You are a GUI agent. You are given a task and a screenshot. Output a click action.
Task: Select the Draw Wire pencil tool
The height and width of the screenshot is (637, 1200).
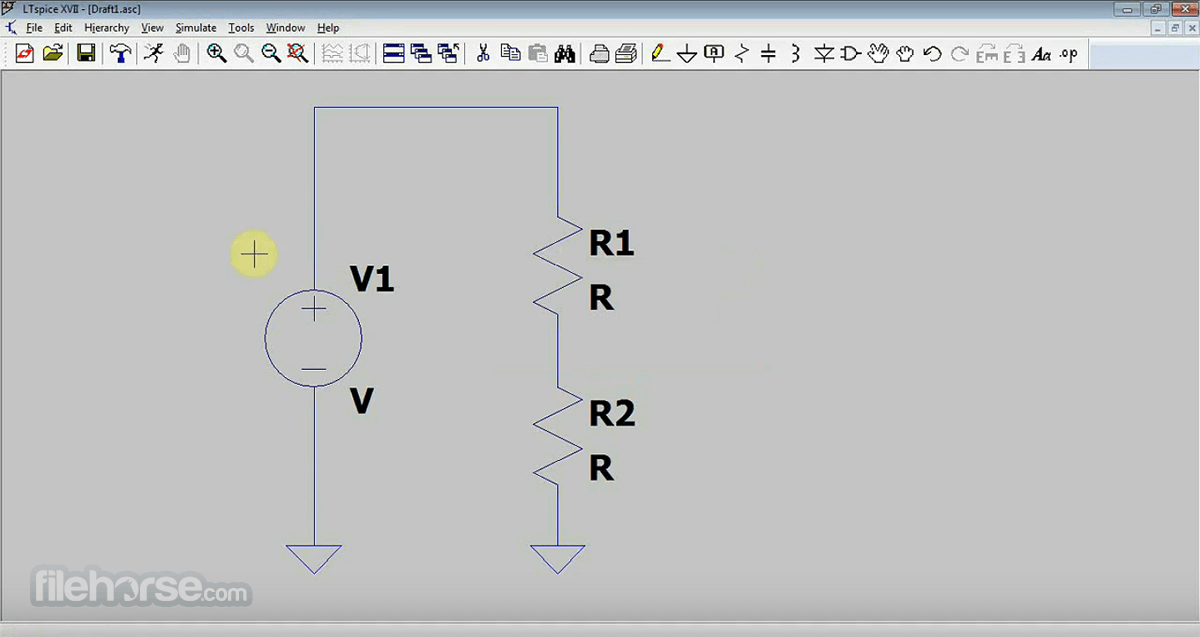(660, 53)
